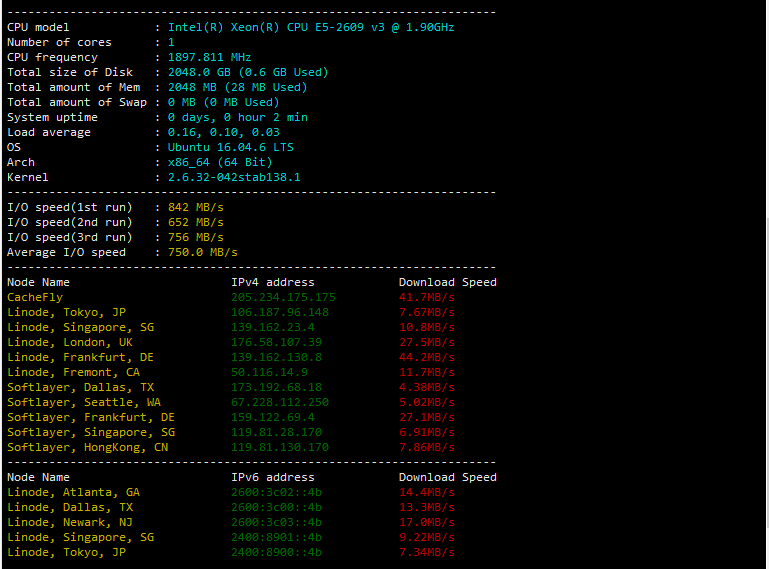Click the IP address 205.234.175.175
Viewport: 769px width, 569px height.
[x=283, y=297]
